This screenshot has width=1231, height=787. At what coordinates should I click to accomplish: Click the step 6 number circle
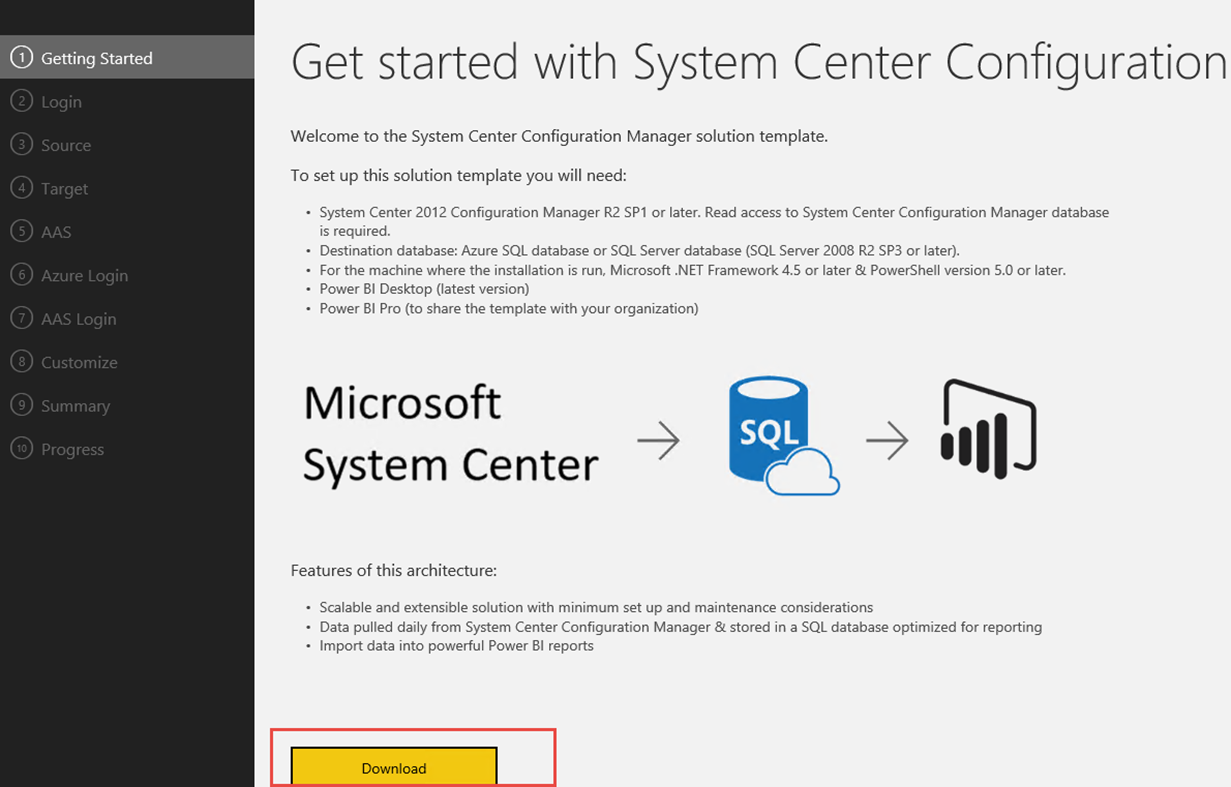(21, 274)
